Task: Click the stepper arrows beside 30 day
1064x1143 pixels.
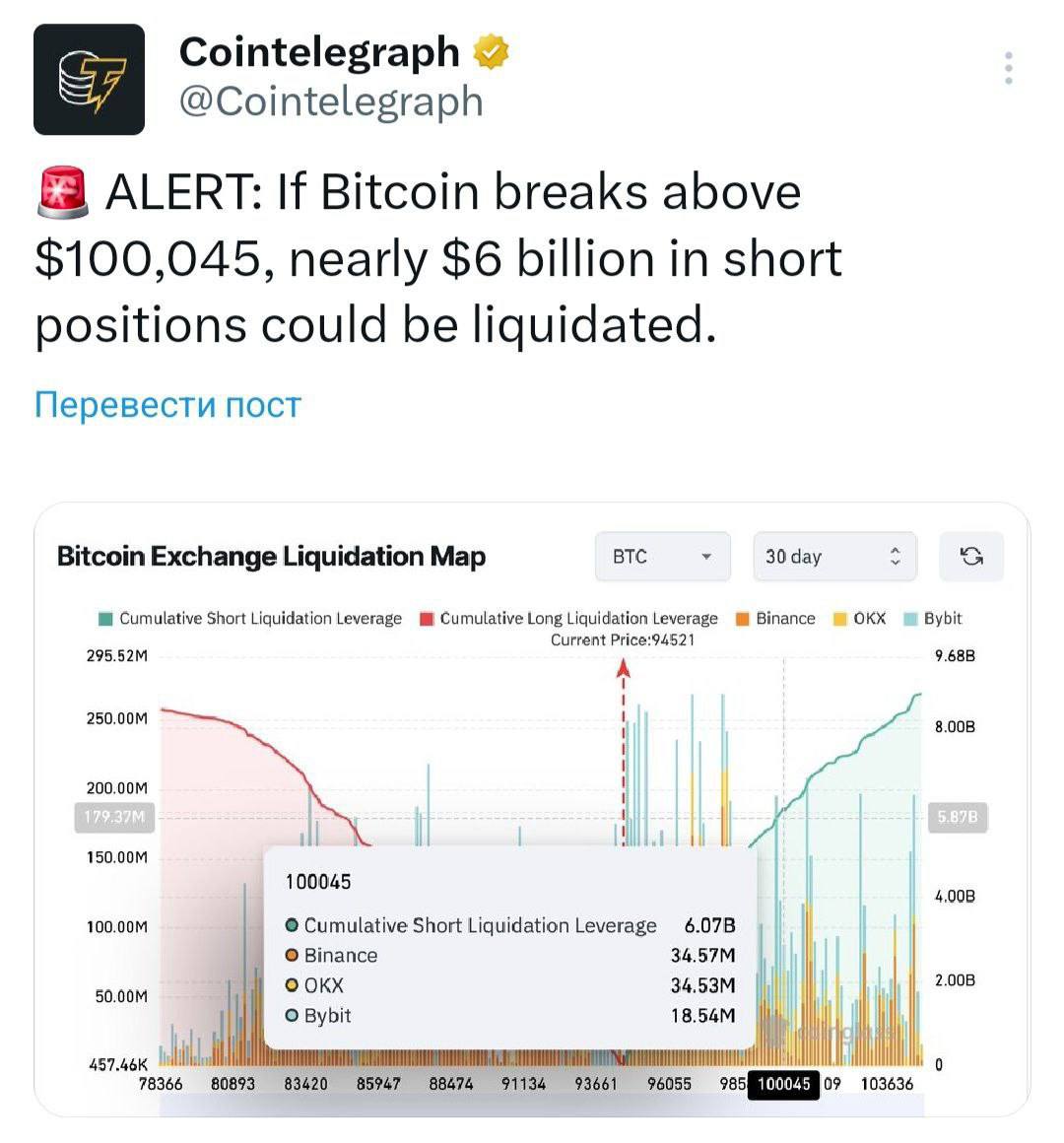Action: [895, 556]
